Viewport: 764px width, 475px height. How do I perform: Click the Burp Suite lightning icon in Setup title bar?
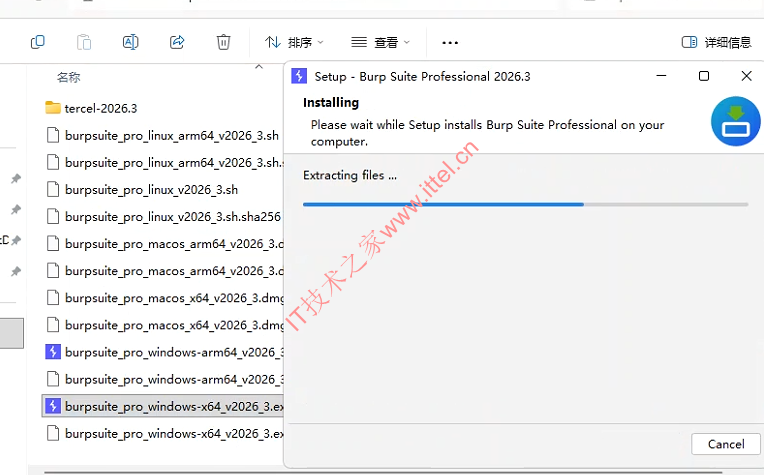pyautogui.click(x=299, y=76)
